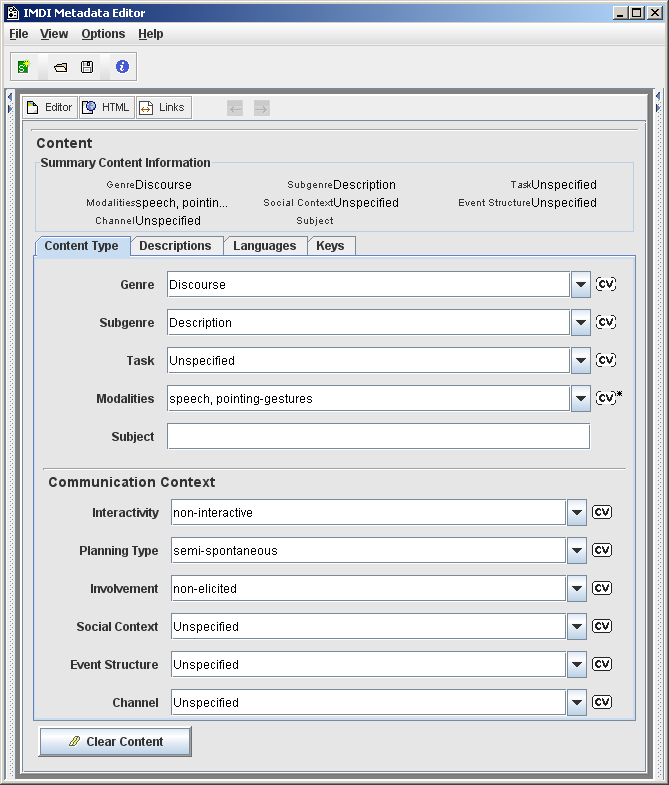Open the Links view button

[x=162, y=108]
